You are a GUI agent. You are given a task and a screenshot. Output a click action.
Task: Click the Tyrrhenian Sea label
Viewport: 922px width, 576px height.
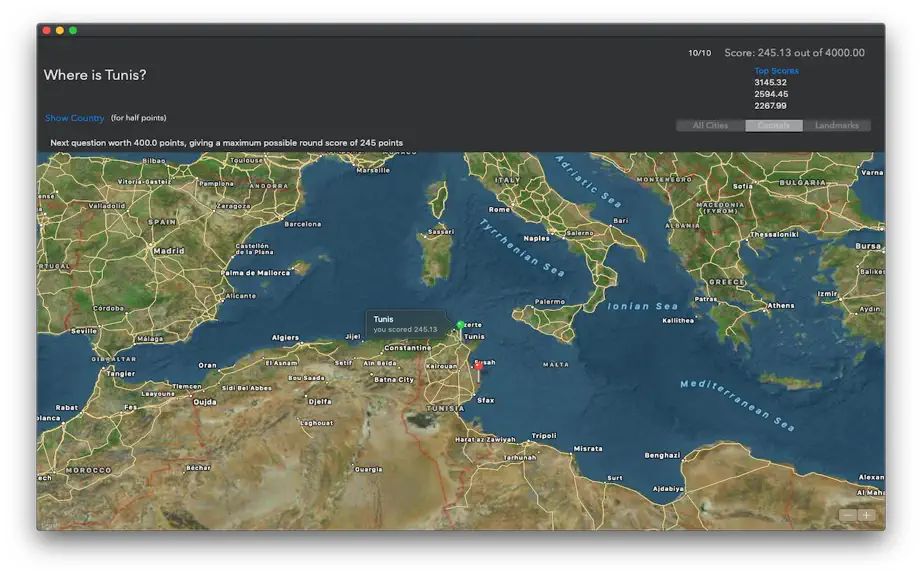click(522, 247)
